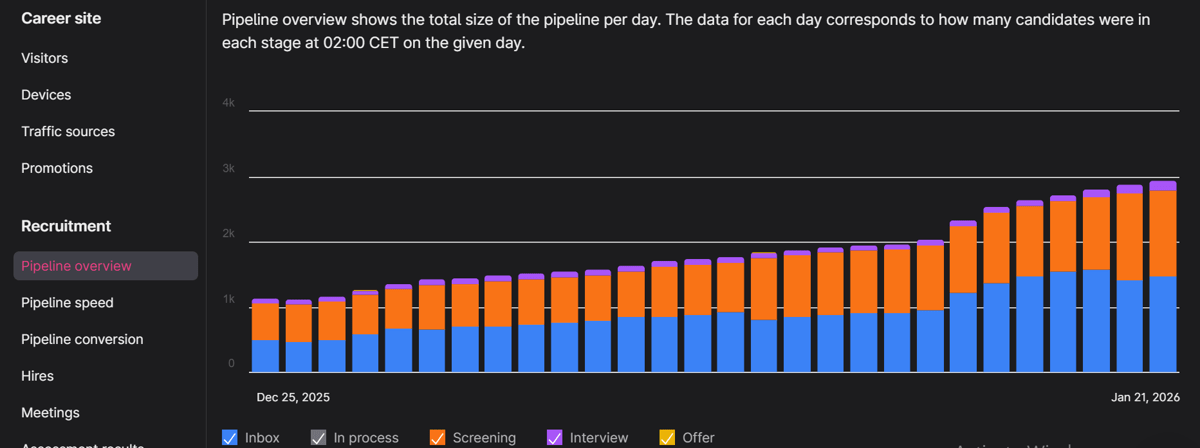The image size is (1200, 448).
Task: Go to Devices analytics
Action: pyautogui.click(x=46, y=95)
